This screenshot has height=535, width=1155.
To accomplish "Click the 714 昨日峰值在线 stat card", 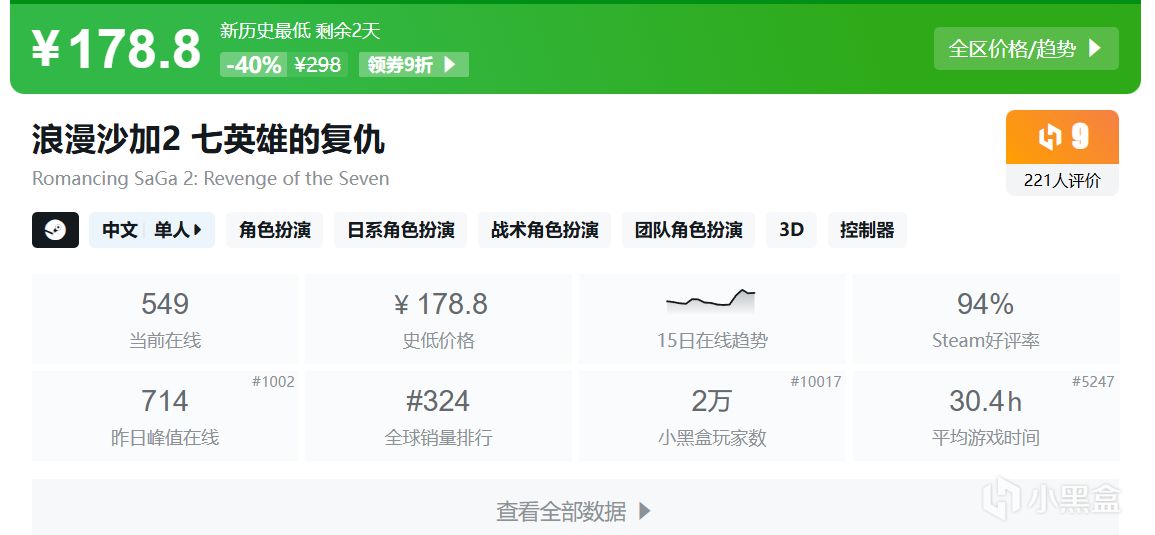I will tap(165, 416).
